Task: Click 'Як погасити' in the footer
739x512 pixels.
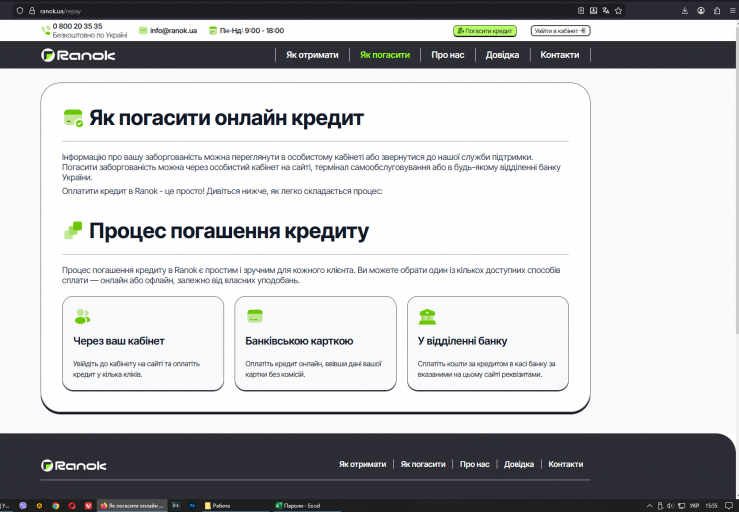Action: [x=423, y=464]
